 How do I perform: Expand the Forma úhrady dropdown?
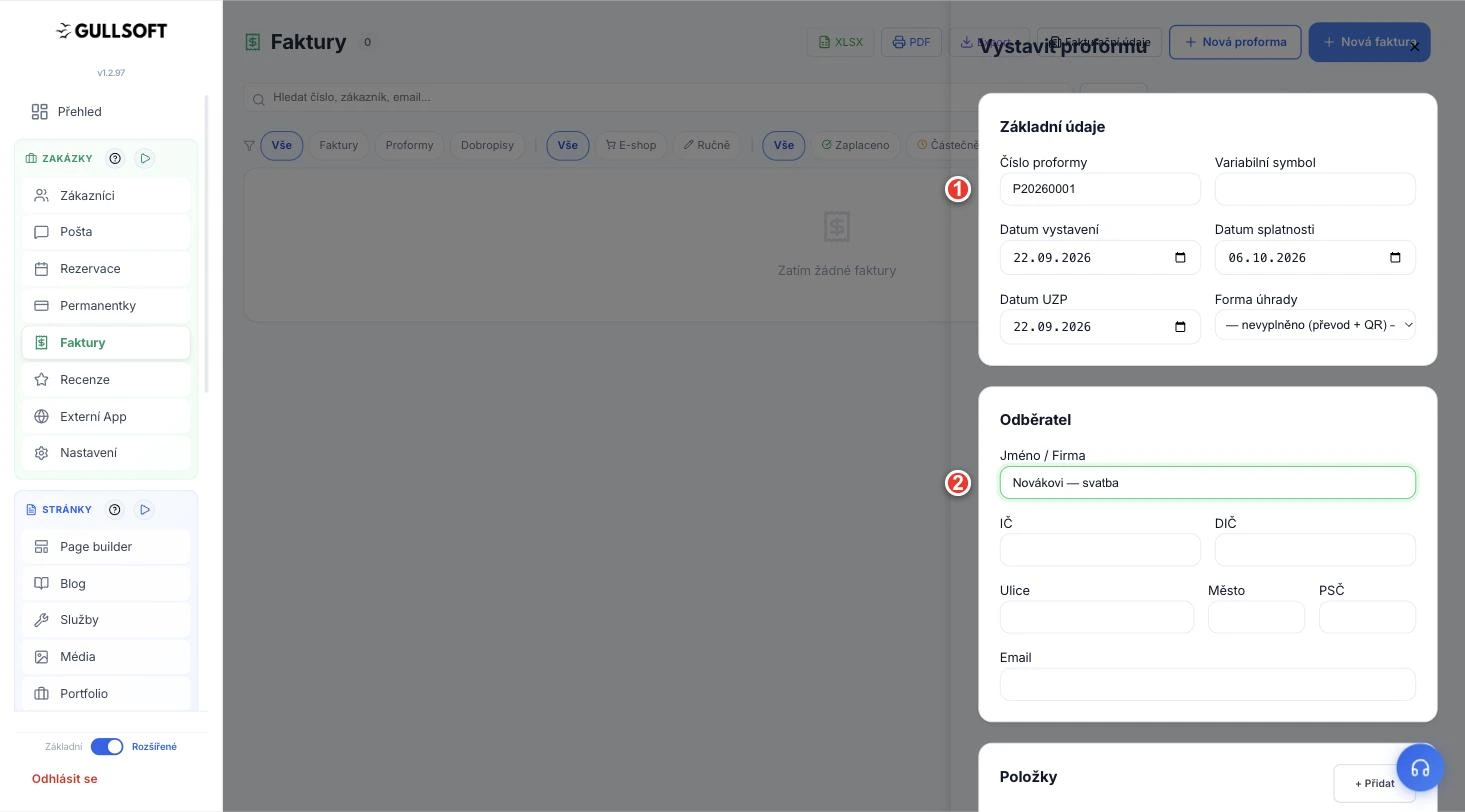point(1315,324)
